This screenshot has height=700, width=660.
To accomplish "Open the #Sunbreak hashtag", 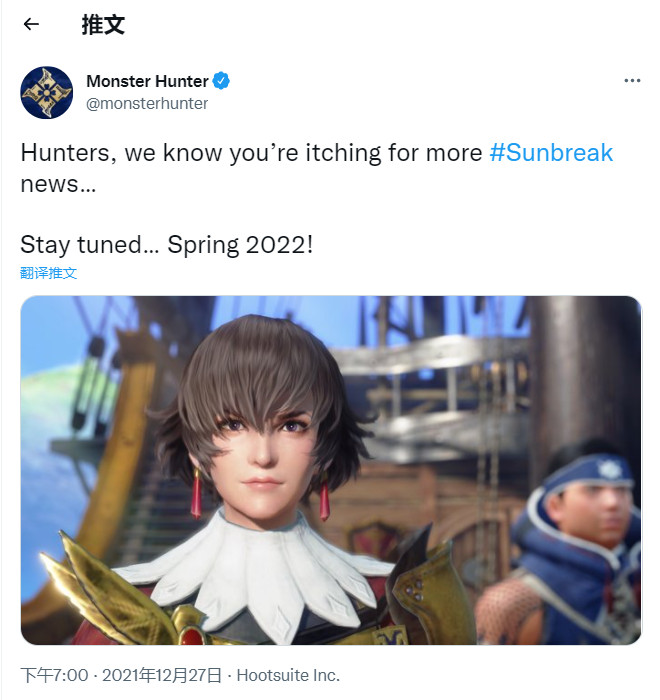I will click(551, 153).
